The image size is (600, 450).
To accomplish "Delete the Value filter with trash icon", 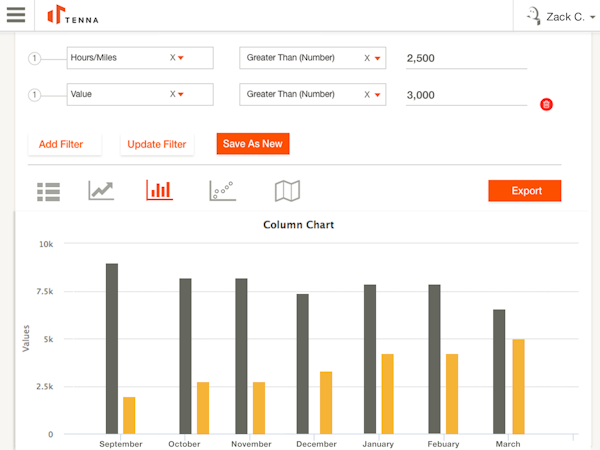I will pos(546,105).
